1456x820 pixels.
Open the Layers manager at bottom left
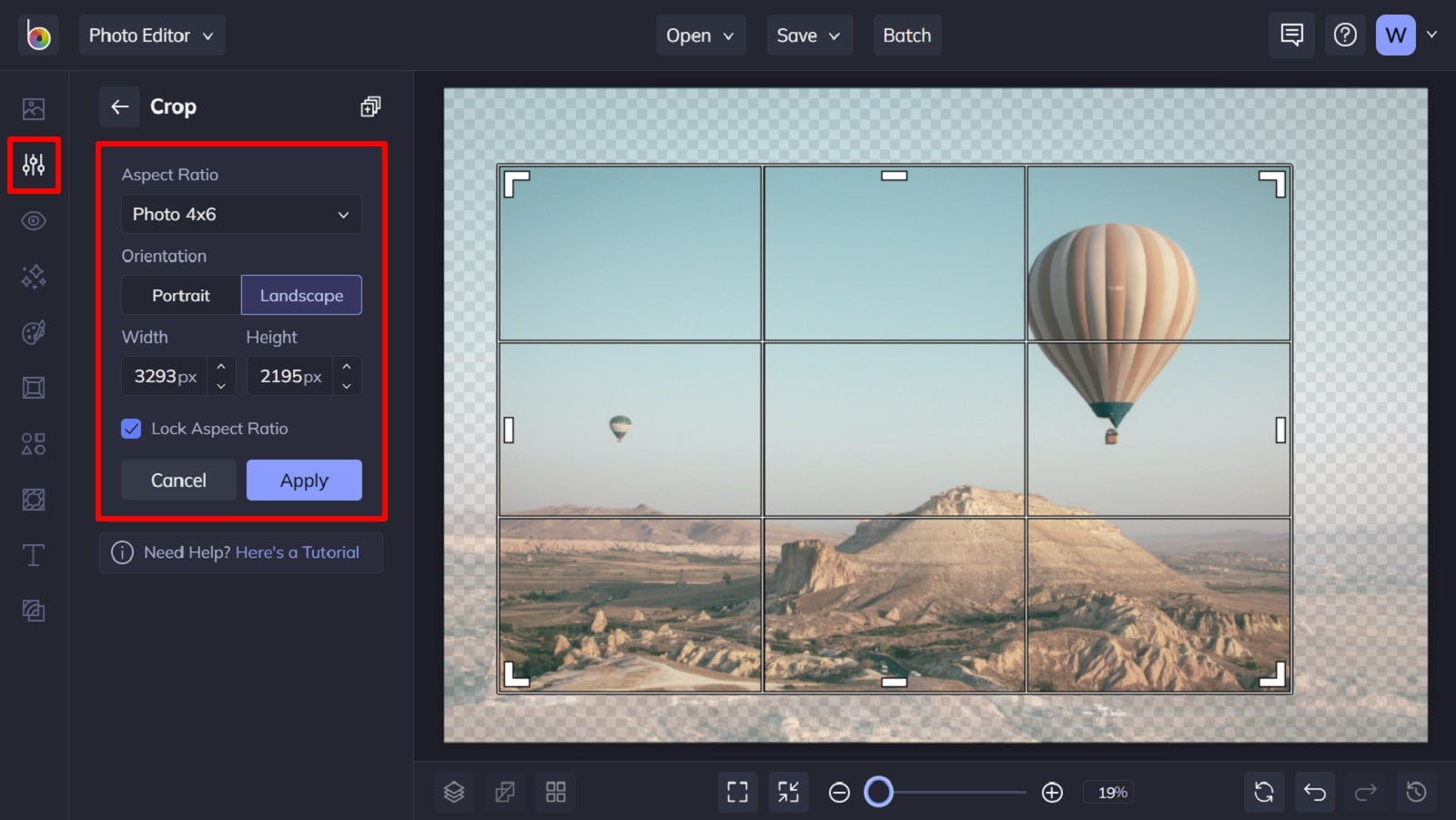tap(454, 792)
